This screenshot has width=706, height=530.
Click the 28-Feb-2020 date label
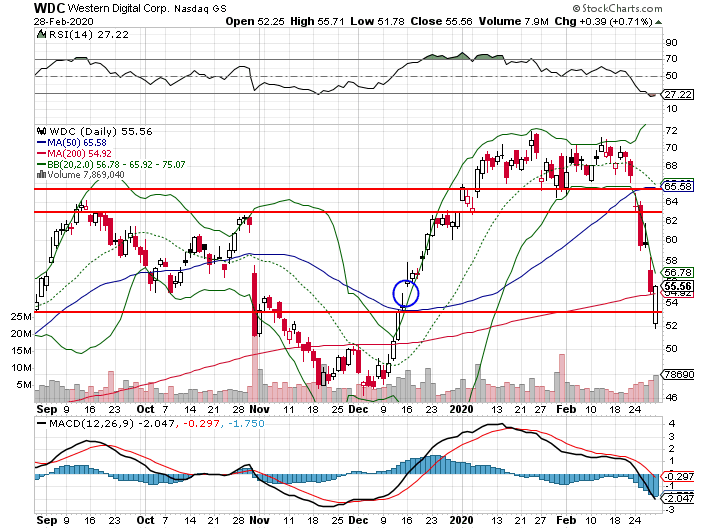click(63, 22)
